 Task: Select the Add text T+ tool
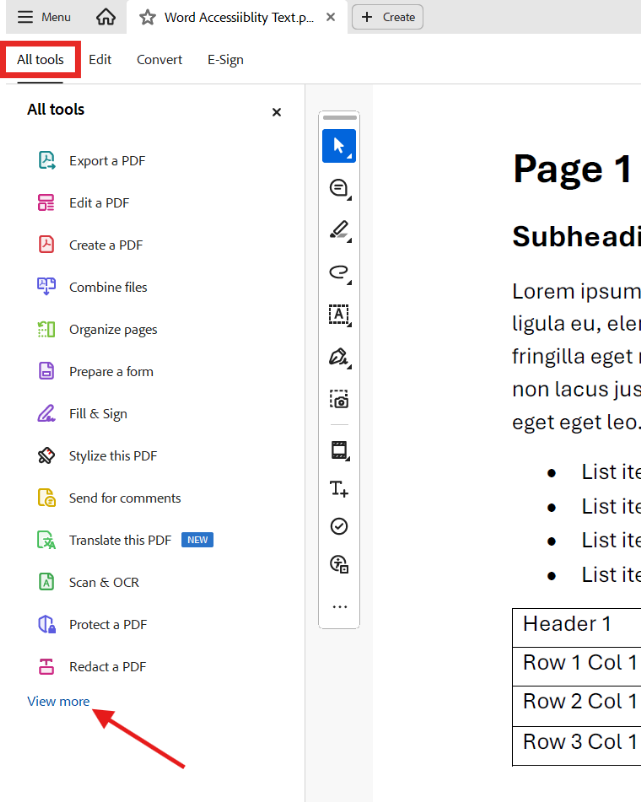point(339,489)
